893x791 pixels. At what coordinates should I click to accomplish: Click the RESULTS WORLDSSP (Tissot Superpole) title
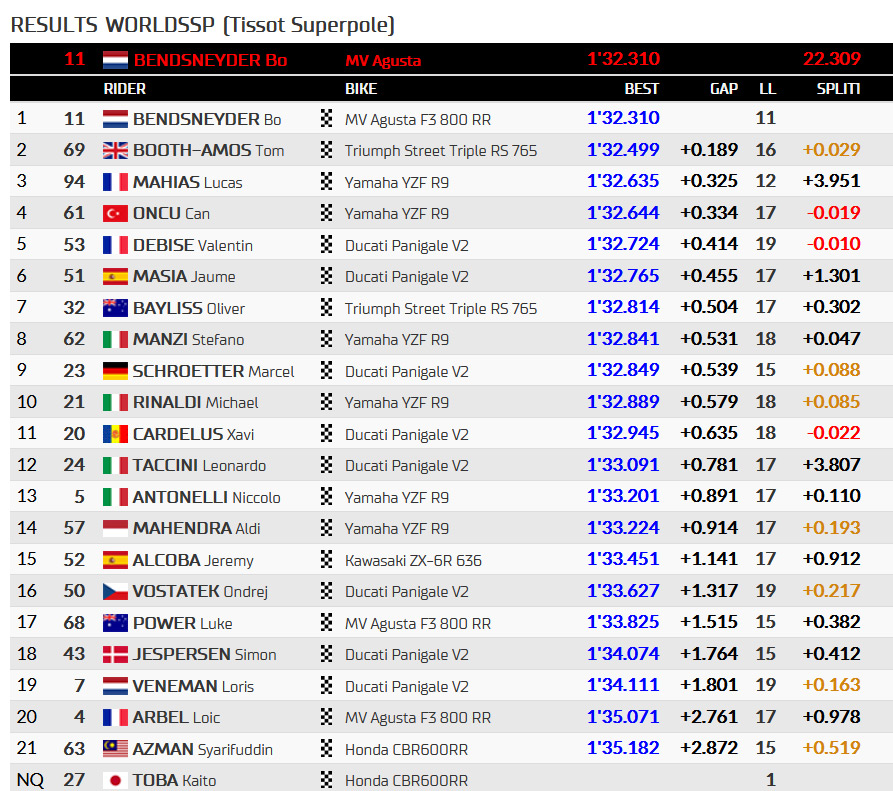tap(203, 25)
